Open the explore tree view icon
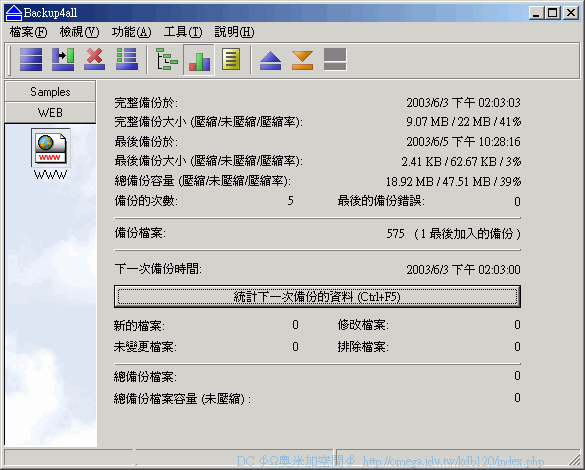This screenshot has width=585, height=470. click(166, 60)
